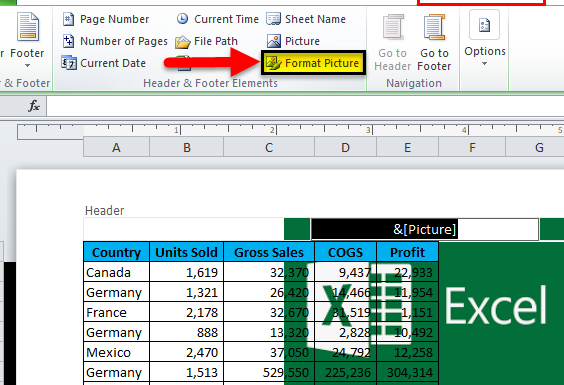Screen dimensions: 564x385
Task: Select the cell with value 529,550
Action: tap(269, 372)
